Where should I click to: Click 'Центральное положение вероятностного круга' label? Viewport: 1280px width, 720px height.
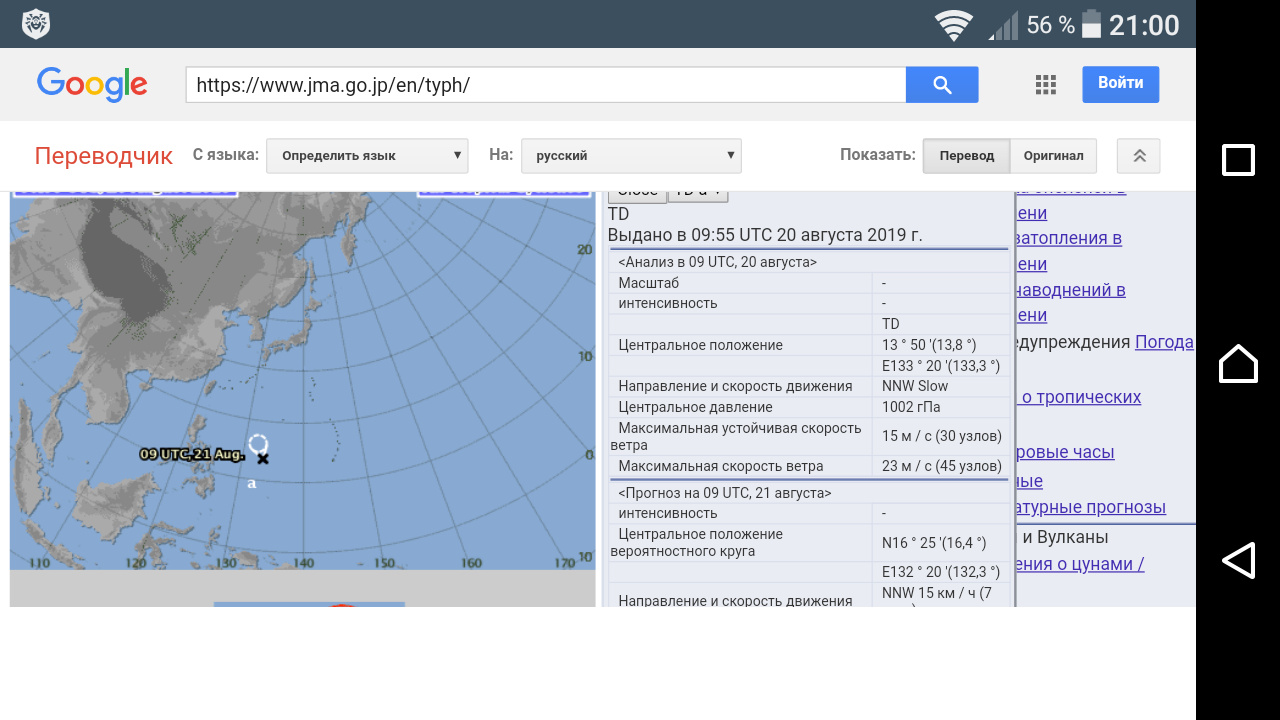(697, 543)
